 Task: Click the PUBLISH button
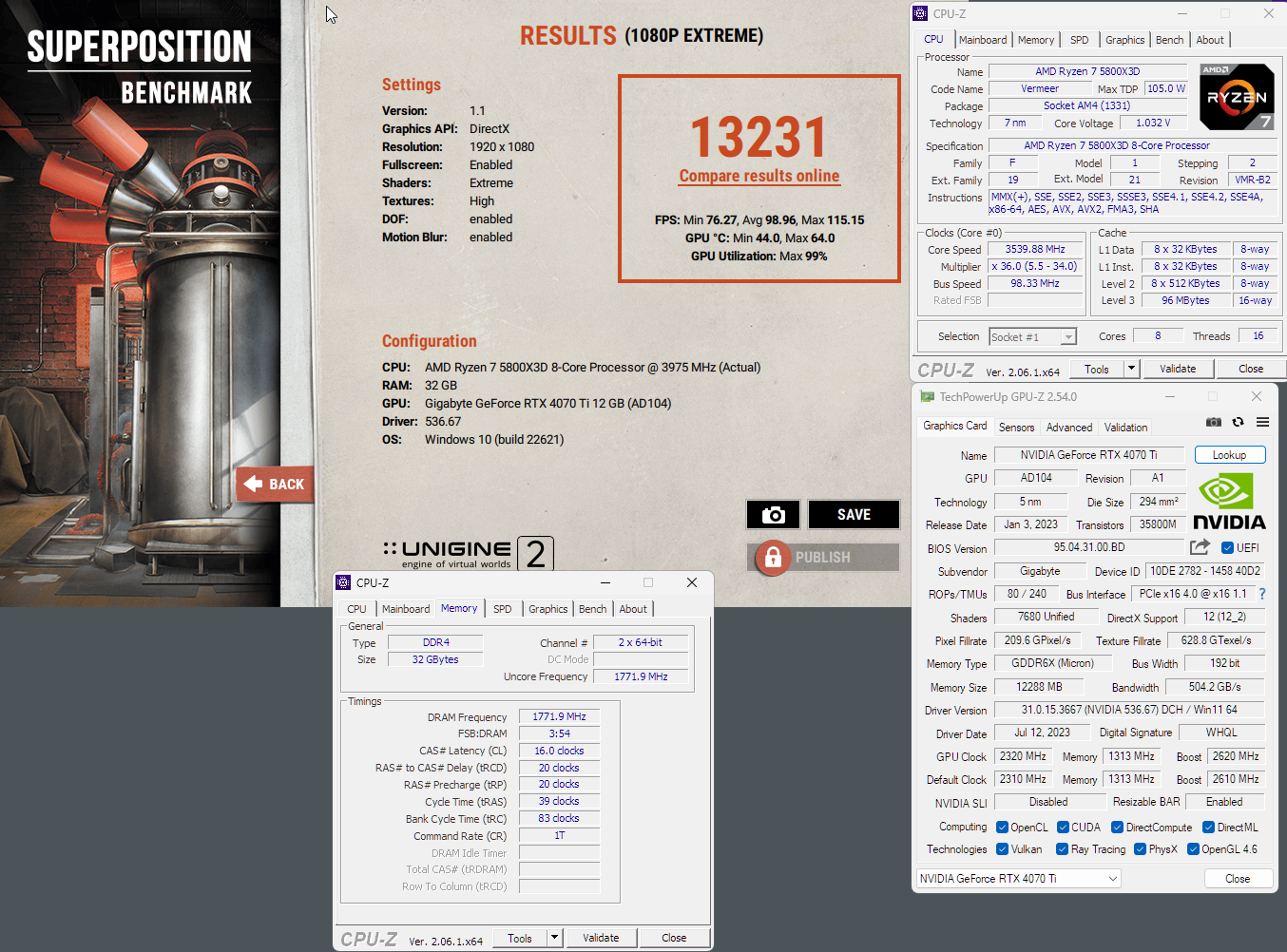point(823,557)
